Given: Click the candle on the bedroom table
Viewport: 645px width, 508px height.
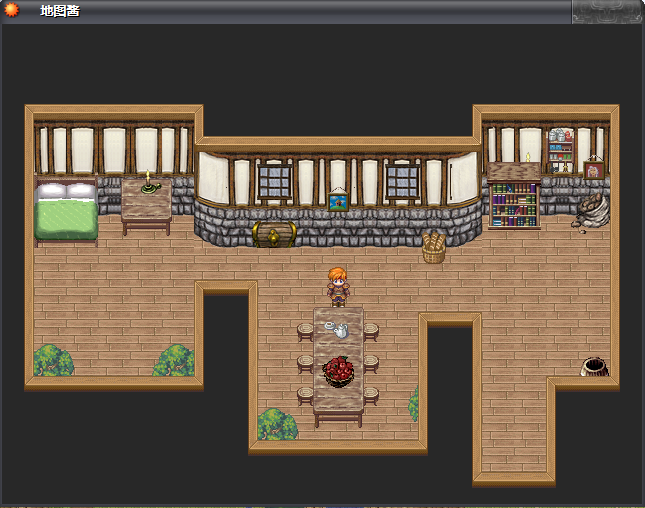Looking at the screenshot, I should click(150, 183).
